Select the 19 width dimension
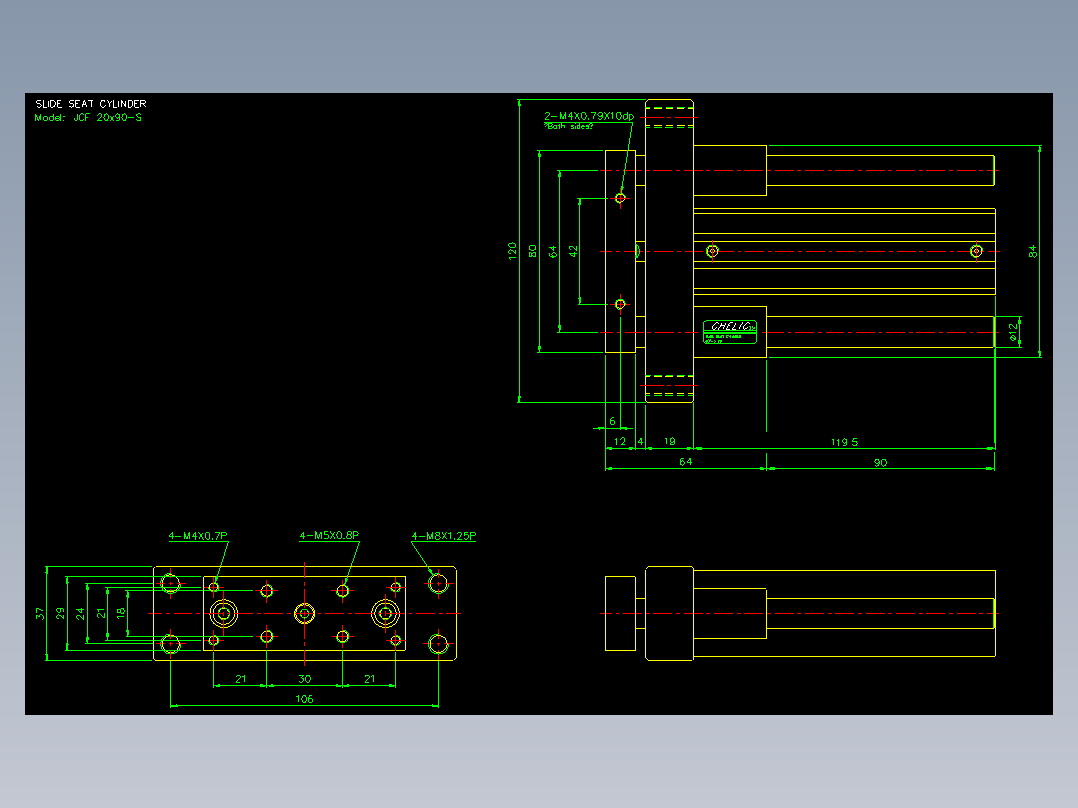Screen dimensions: 1078x808 tap(670, 441)
